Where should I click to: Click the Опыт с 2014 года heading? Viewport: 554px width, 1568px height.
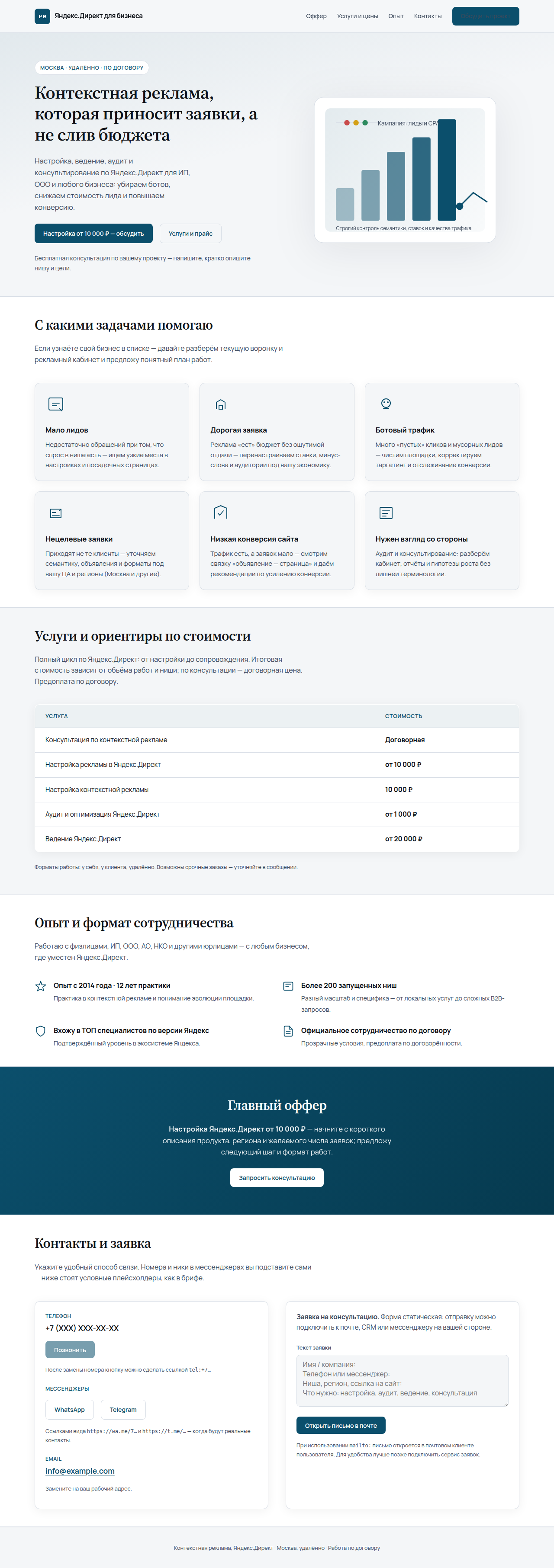click(112, 985)
